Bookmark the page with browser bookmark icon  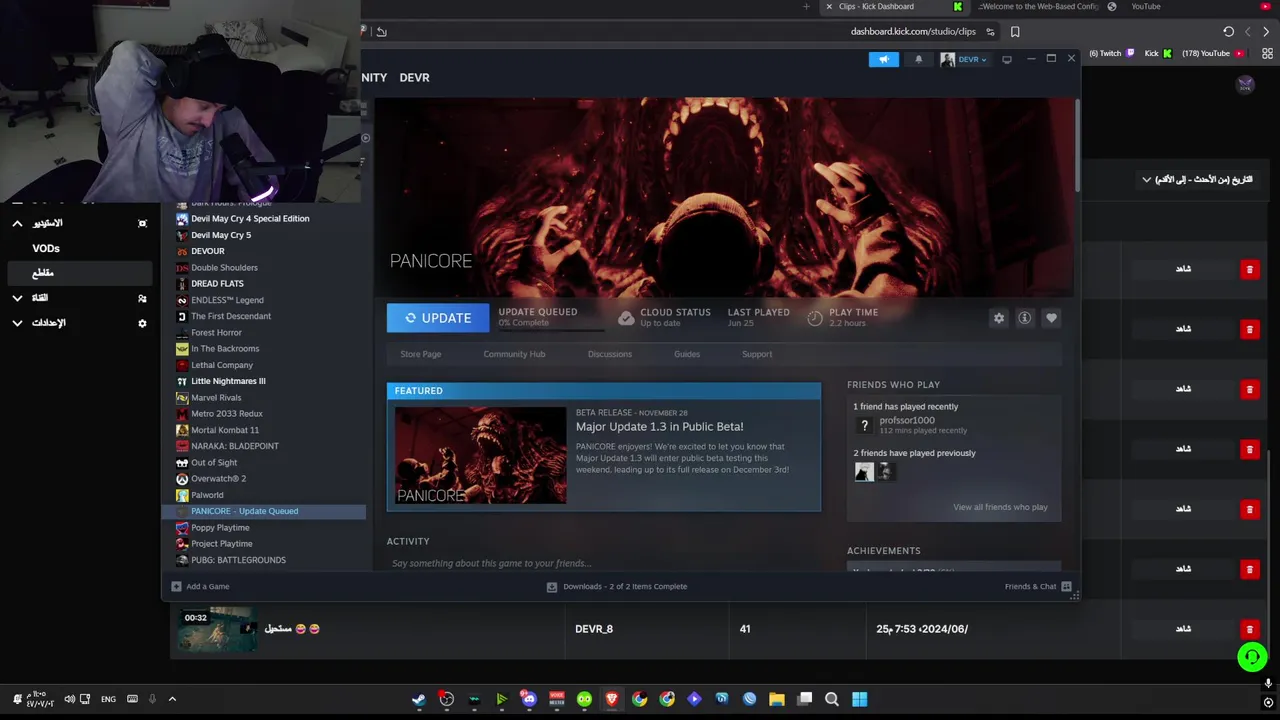pos(1015,32)
